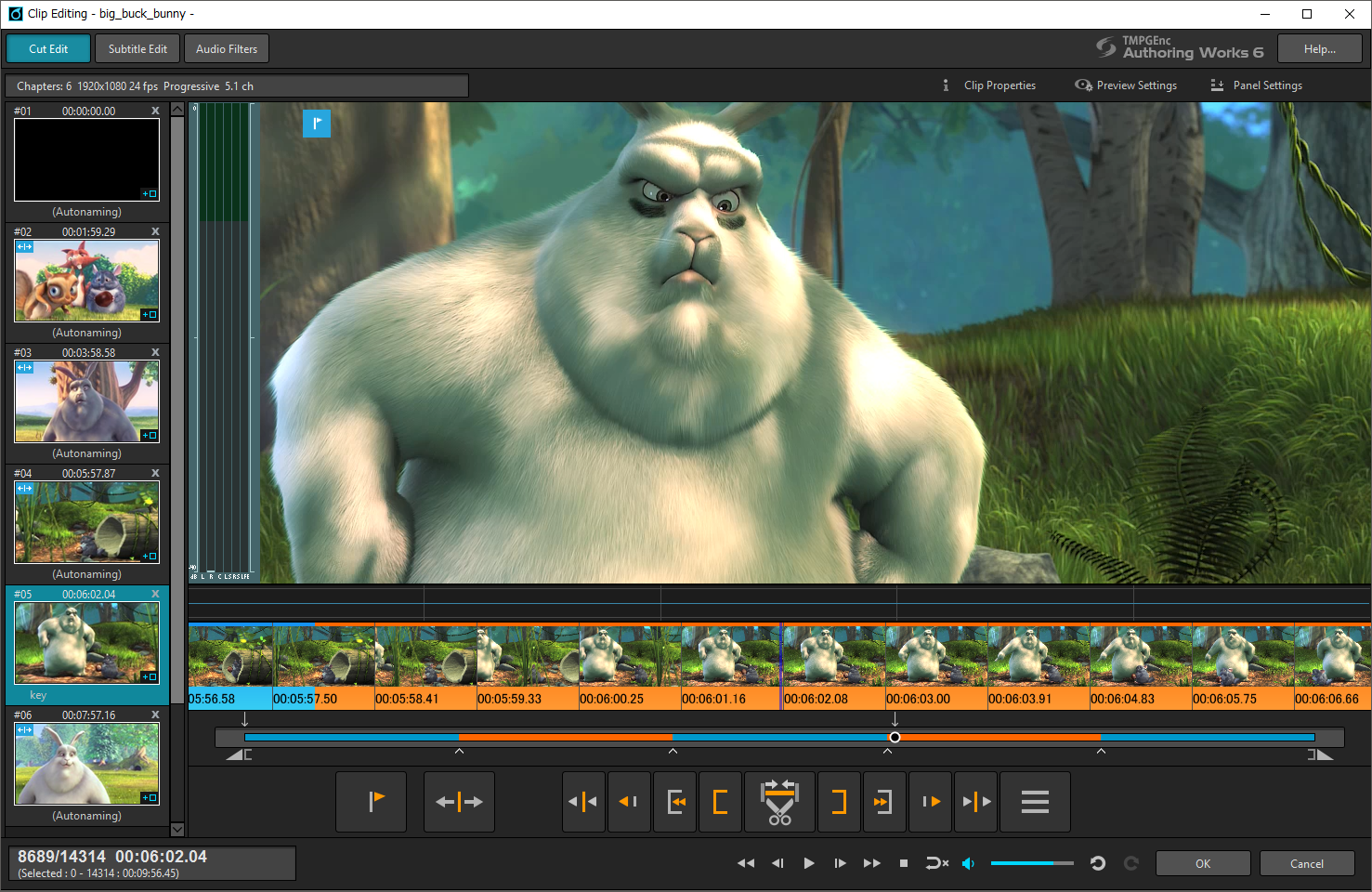Step back one keyframe with the orange left arrow

click(x=628, y=801)
